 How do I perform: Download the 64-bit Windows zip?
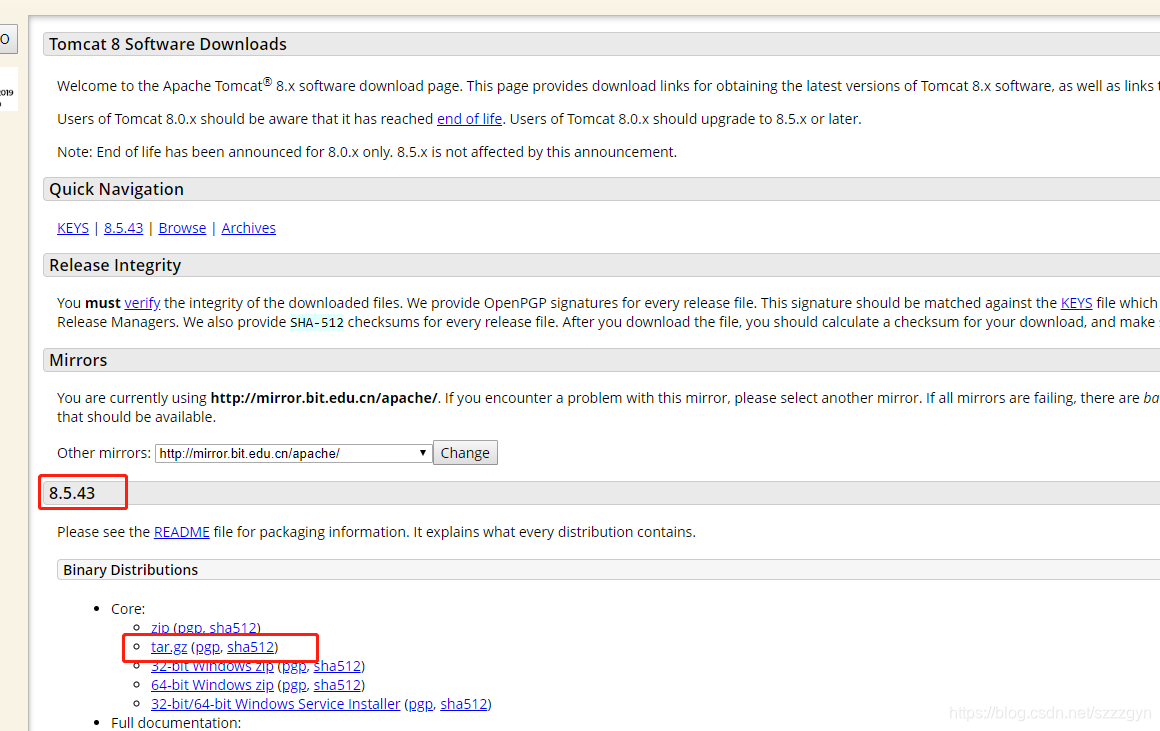pyautogui.click(x=212, y=686)
